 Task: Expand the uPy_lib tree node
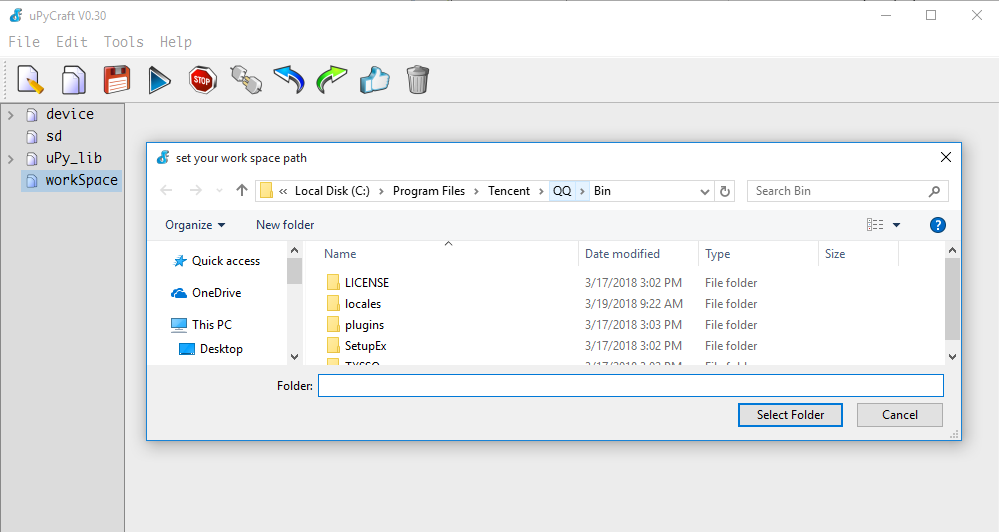click(11, 159)
